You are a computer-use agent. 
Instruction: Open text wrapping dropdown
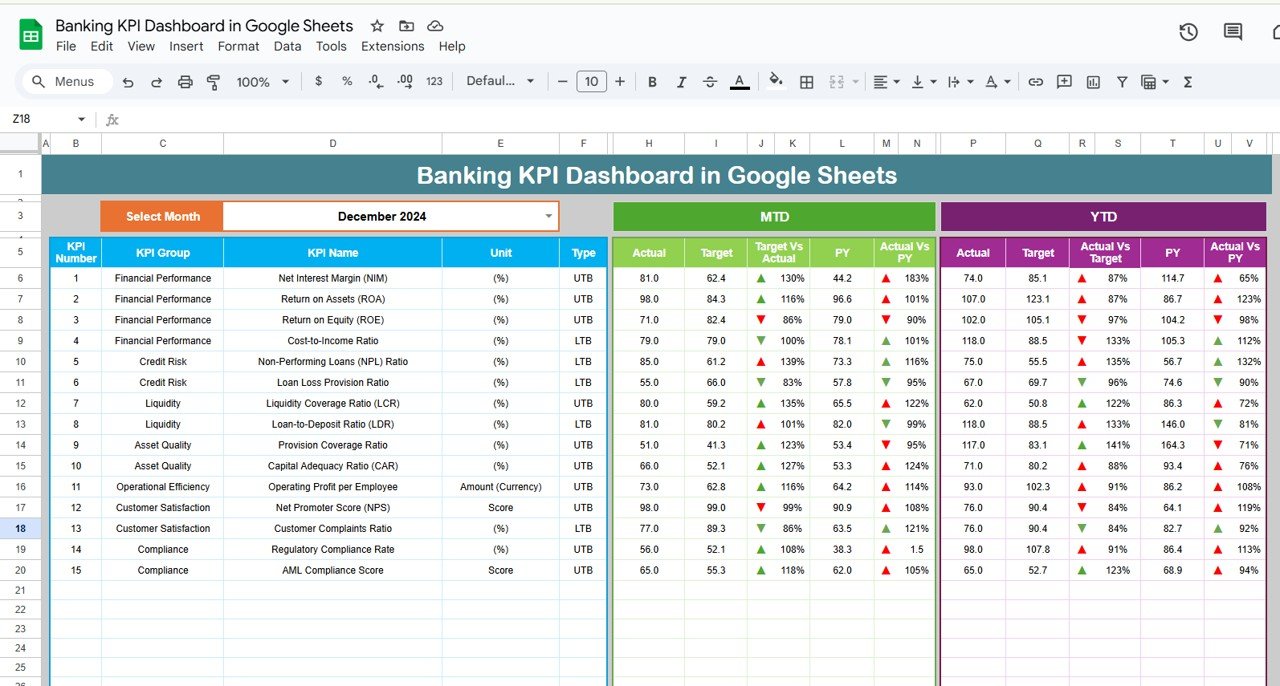tap(959, 82)
